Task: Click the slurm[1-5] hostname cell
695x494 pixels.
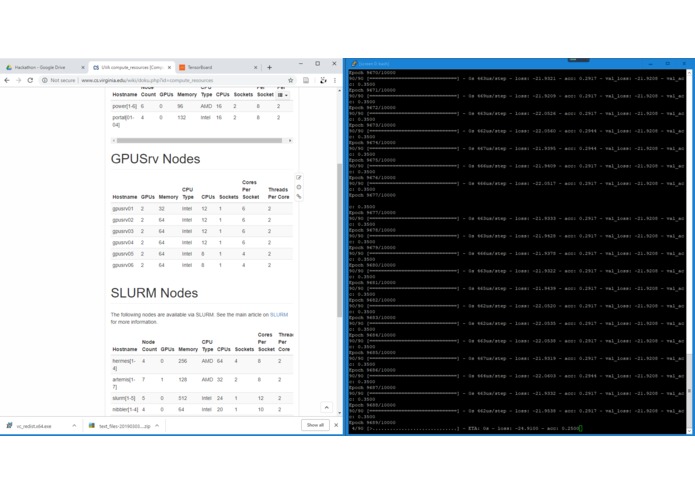Action: (124, 398)
